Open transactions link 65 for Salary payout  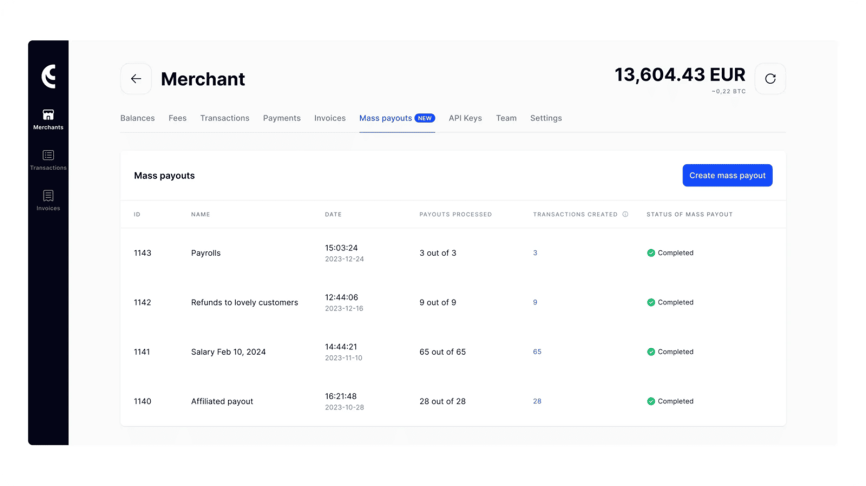point(537,352)
